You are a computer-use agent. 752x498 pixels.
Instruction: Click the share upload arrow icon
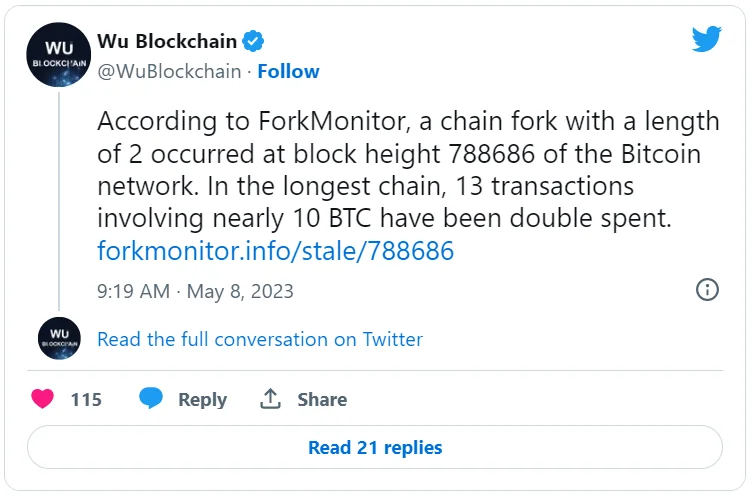coord(269,399)
